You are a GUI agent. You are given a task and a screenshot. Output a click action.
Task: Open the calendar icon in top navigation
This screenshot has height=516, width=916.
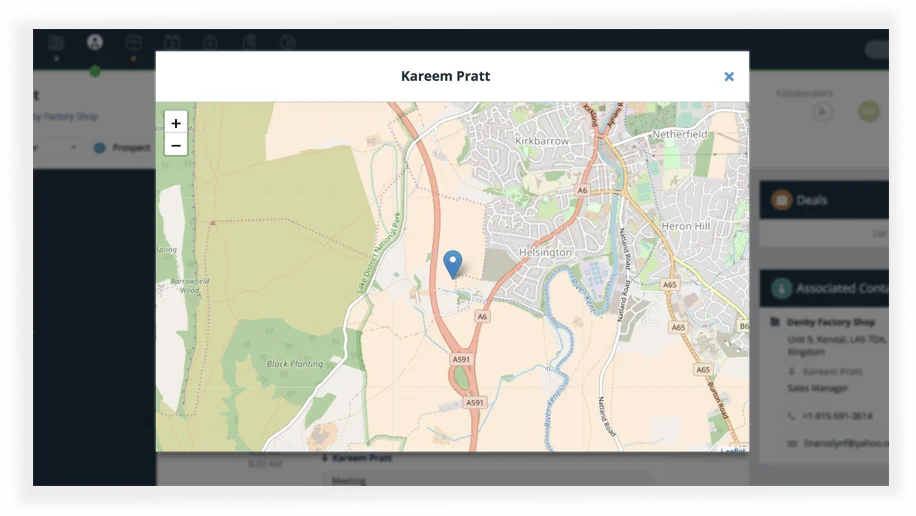click(x=172, y=42)
